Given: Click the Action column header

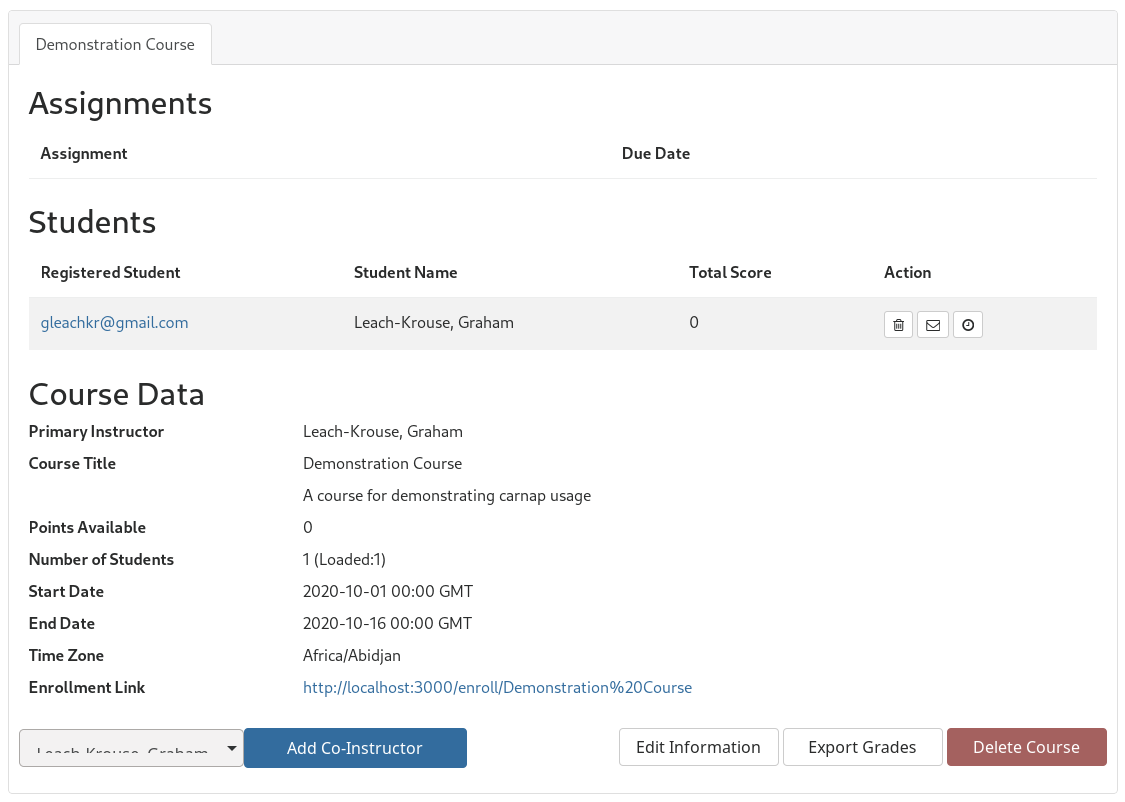Looking at the screenshot, I should (x=907, y=273).
